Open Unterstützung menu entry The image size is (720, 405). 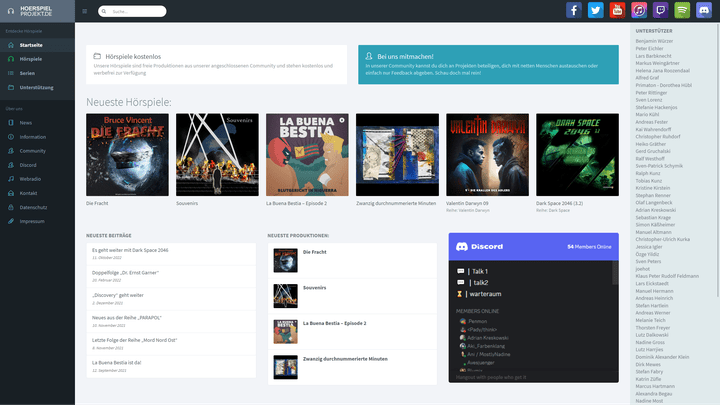pyautogui.click(x=37, y=87)
